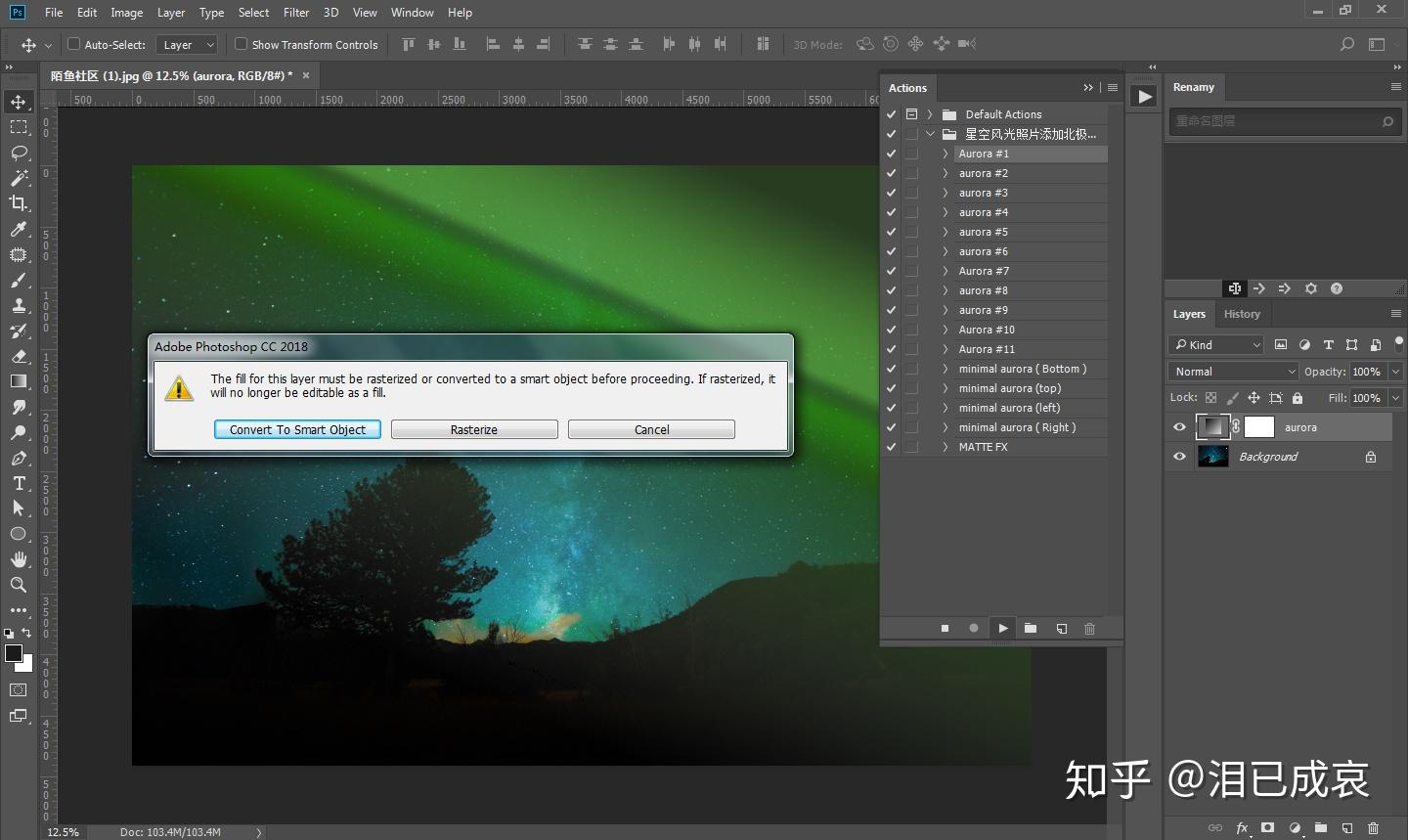Create new action set folder icon

coord(1031,629)
